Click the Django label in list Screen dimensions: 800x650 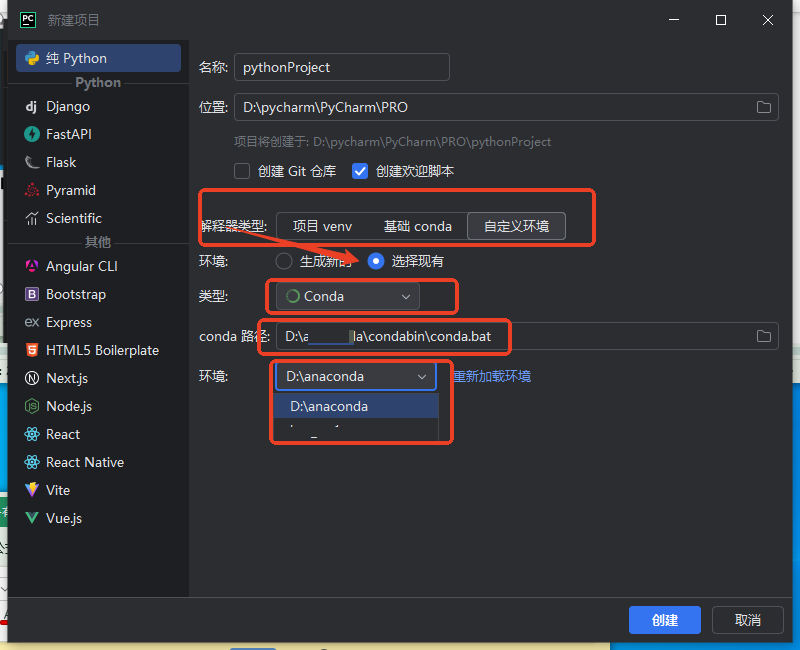68,106
